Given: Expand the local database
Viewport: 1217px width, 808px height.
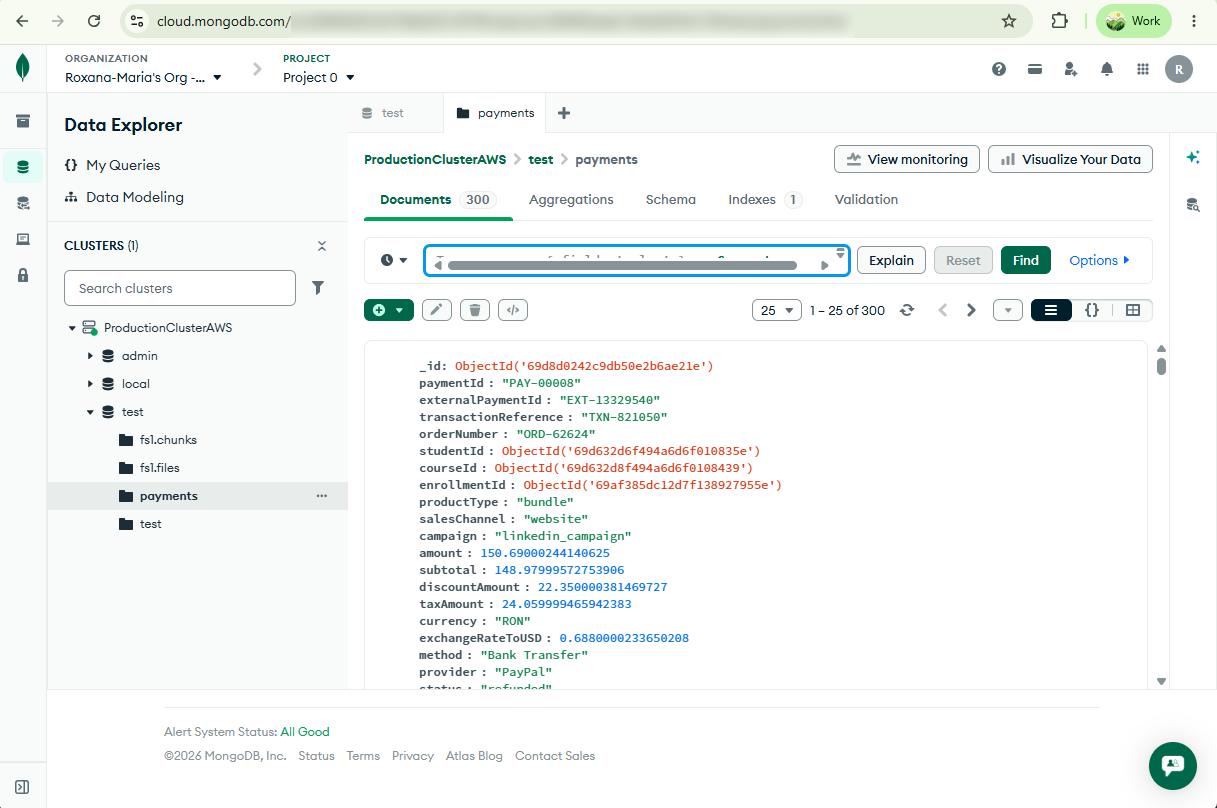Looking at the screenshot, I should [x=90, y=384].
